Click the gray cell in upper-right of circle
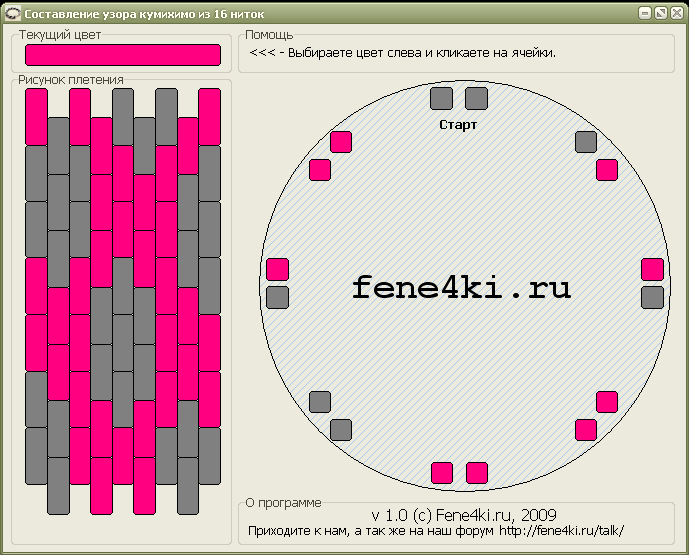 tap(586, 142)
